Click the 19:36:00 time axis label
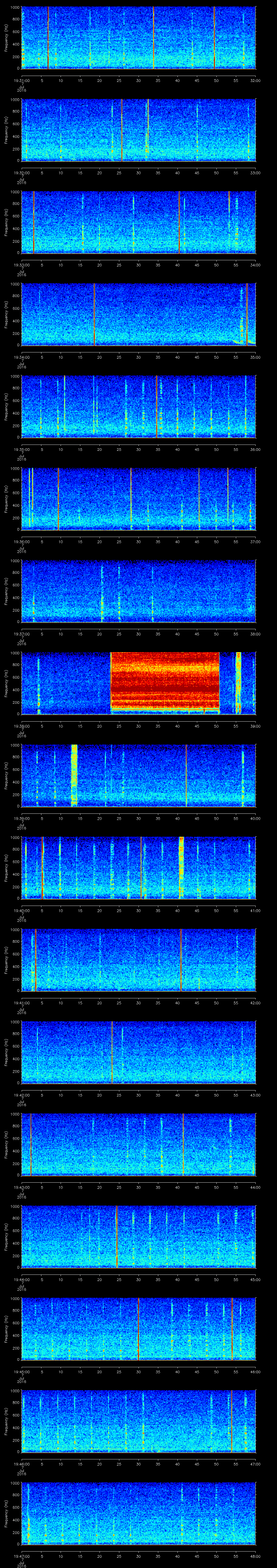Screen dimensions: 277x1568 [x=21, y=542]
